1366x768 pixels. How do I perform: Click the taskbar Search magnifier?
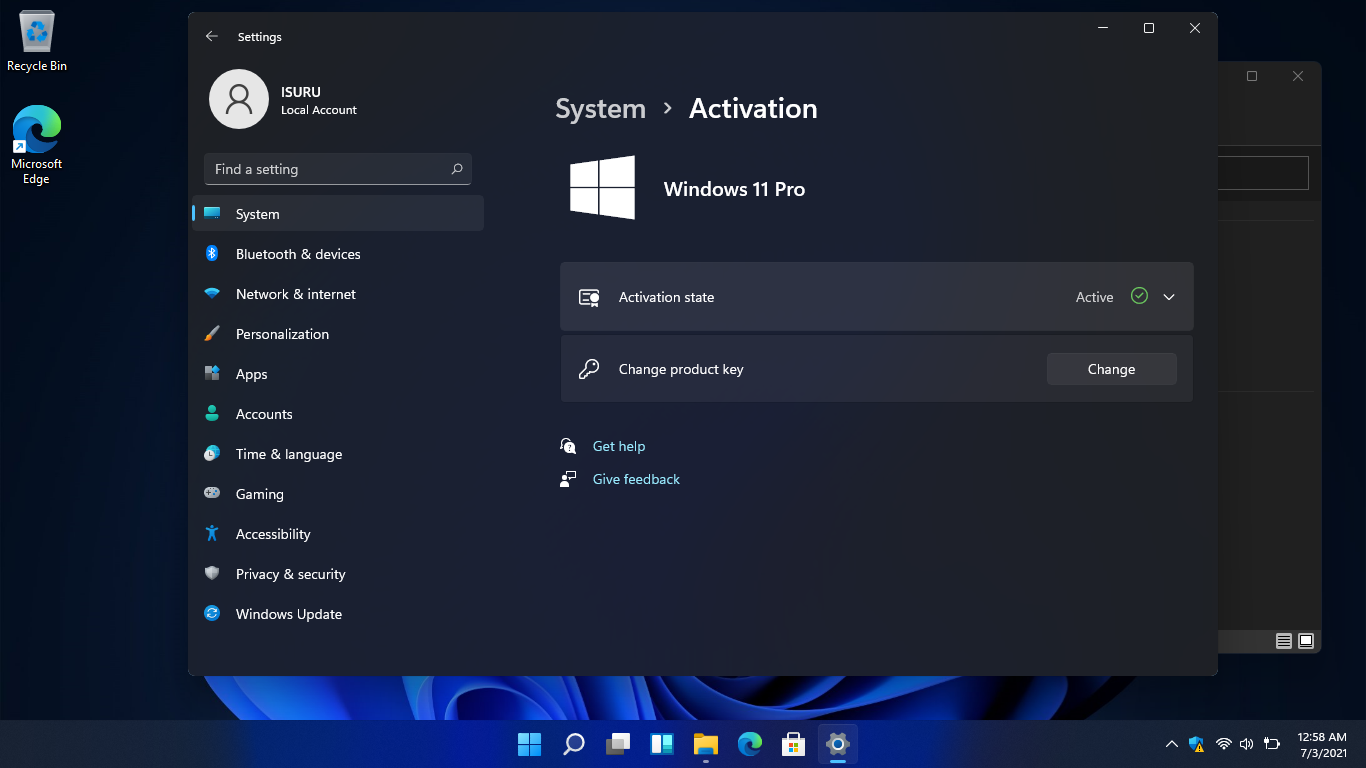[574, 744]
